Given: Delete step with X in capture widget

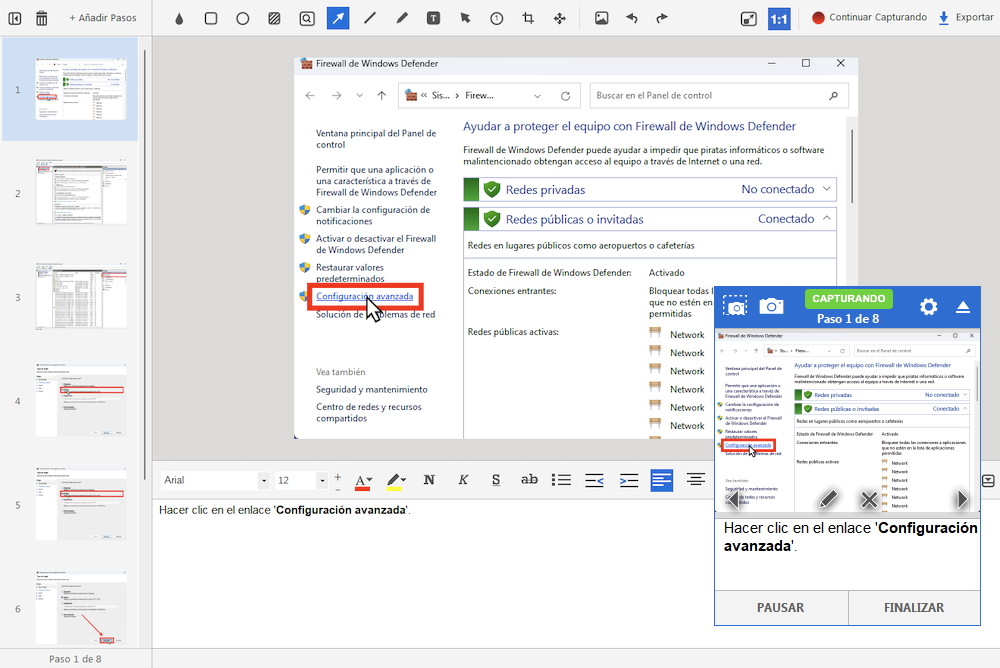Looking at the screenshot, I should (869, 500).
